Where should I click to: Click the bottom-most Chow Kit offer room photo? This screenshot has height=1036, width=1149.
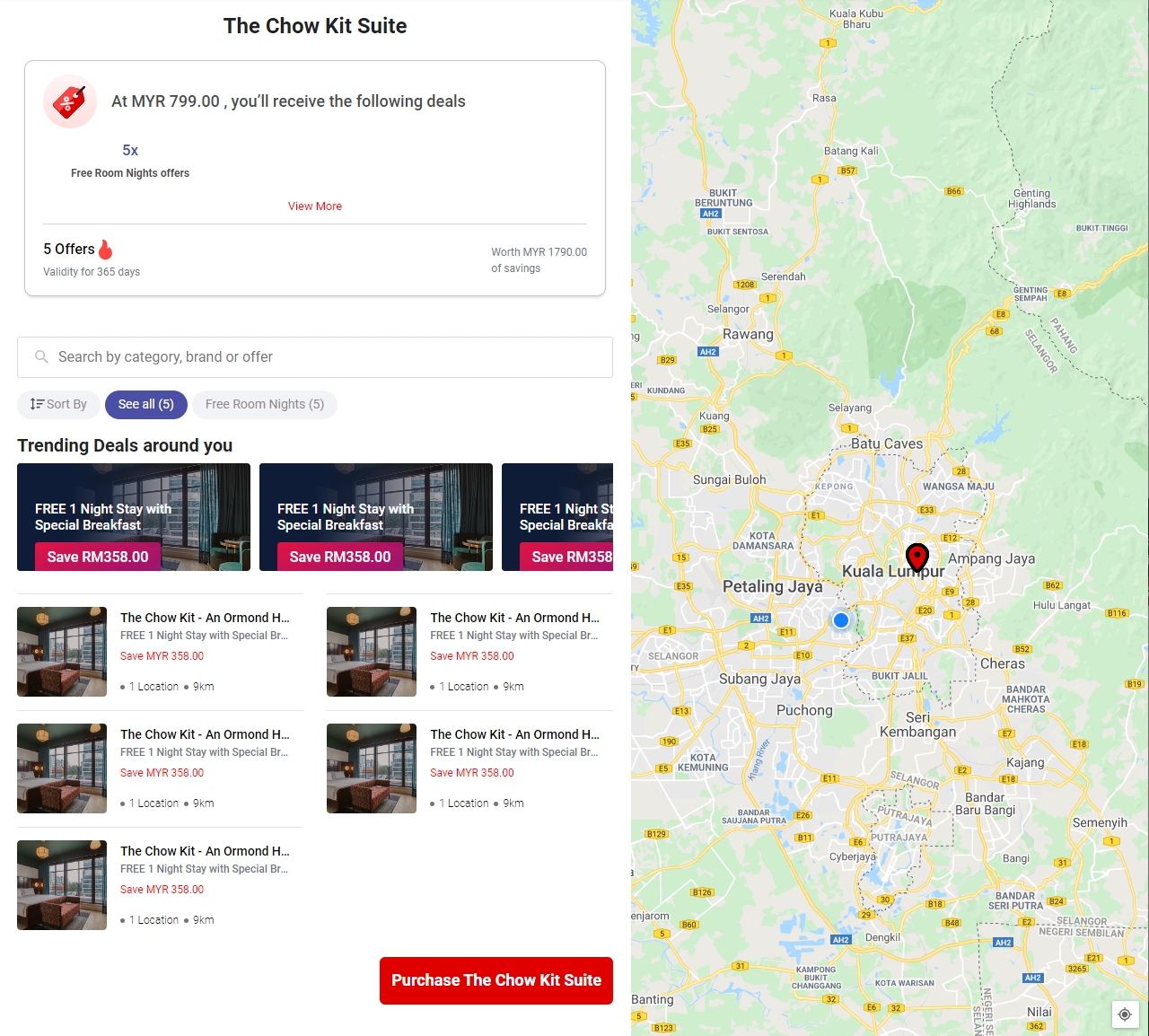point(62,885)
